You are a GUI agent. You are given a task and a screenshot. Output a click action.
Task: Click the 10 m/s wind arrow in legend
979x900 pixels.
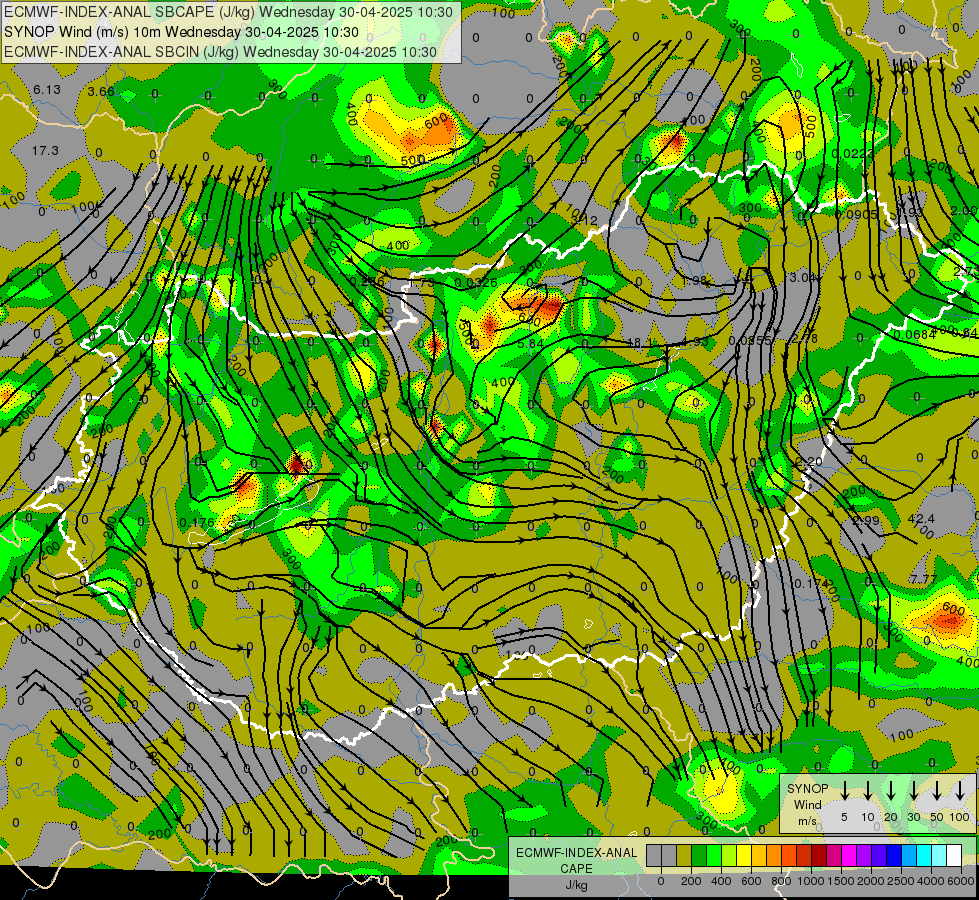click(868, 790)
